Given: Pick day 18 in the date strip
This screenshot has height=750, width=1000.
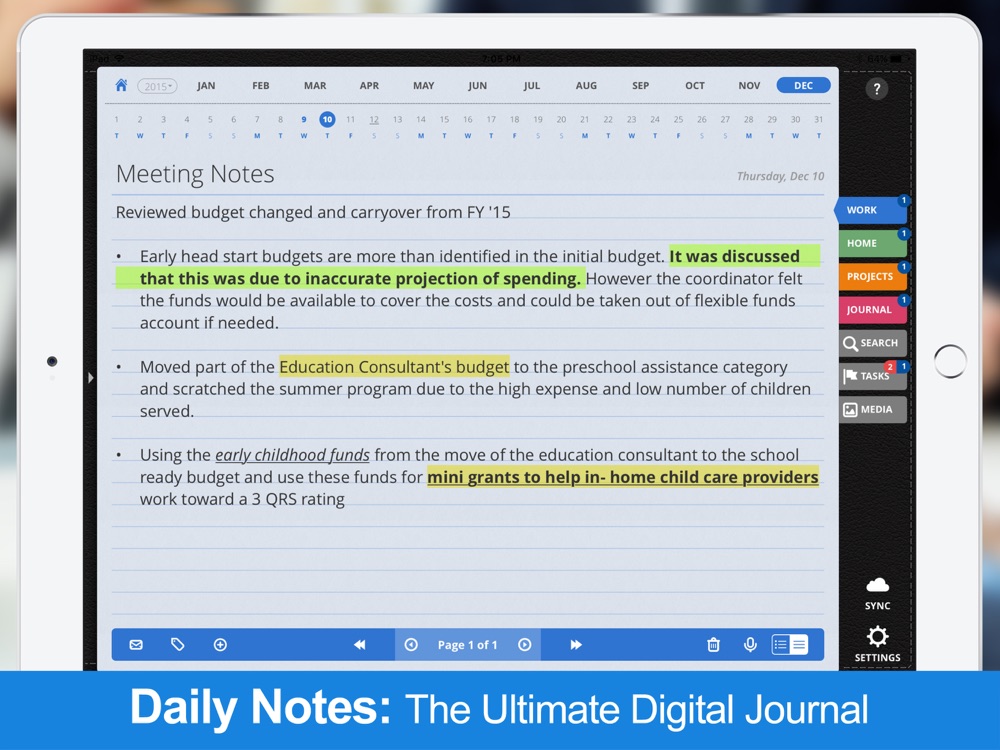Looking at the screenshot, I should pos(515,119).
